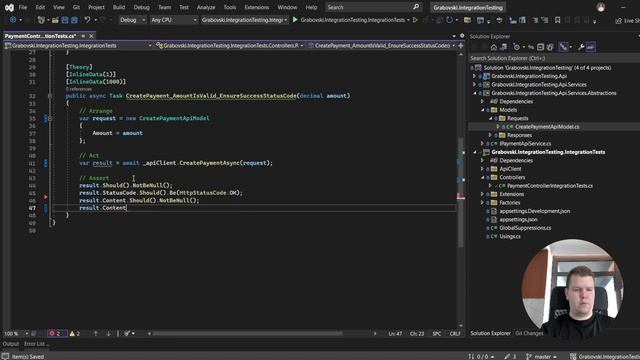Image resolution: width=640 pixels, height=360 pixels.
Task: Click the master branch indicator
Action: click(x=541, y=357)
